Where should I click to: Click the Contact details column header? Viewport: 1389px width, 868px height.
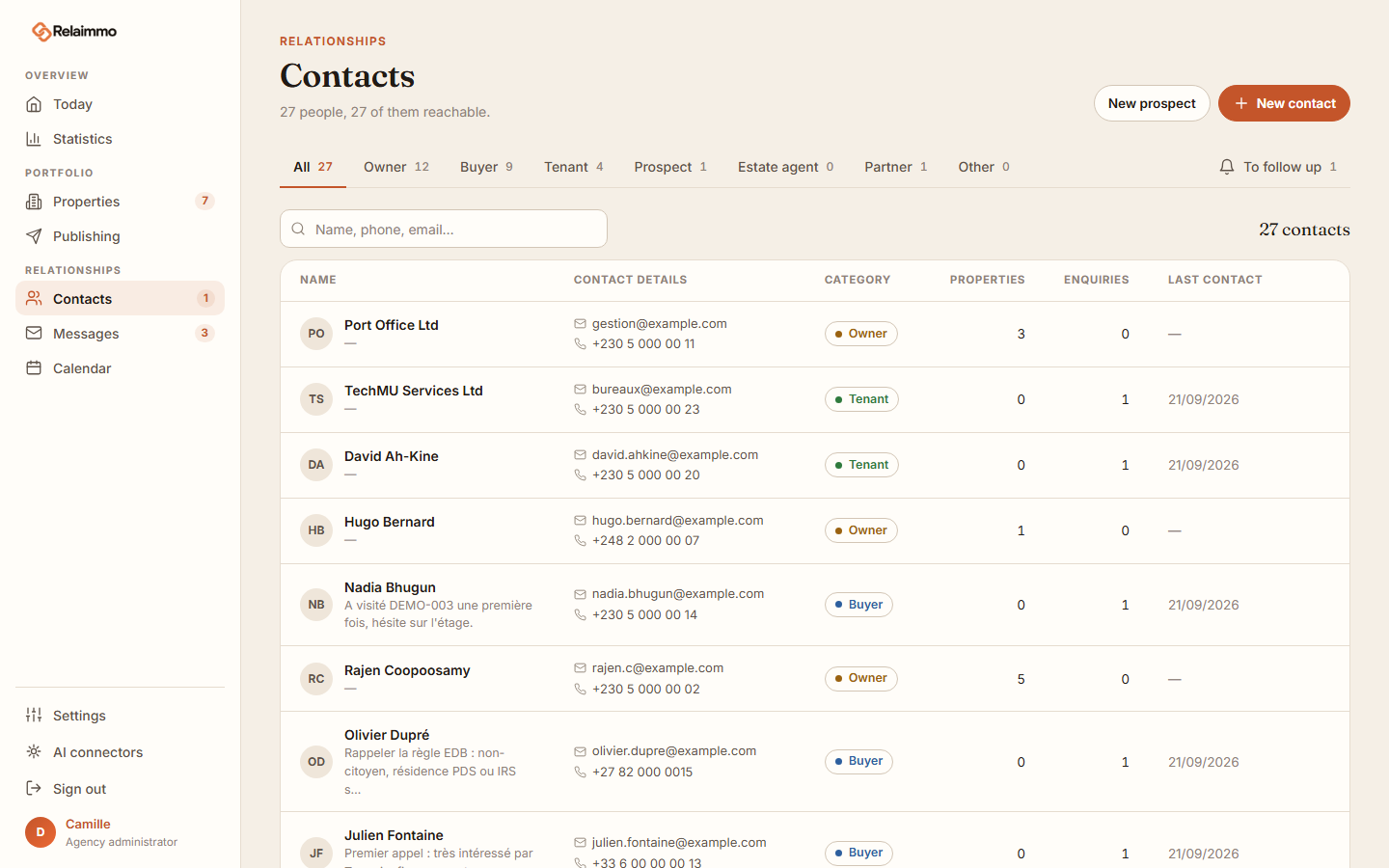pos(630,280)
